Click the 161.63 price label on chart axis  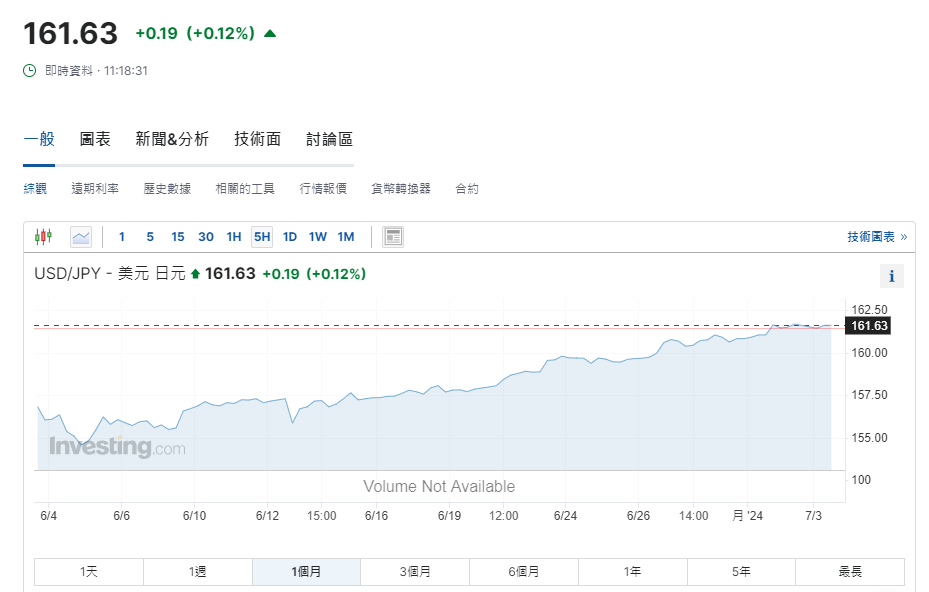(868, 325)
